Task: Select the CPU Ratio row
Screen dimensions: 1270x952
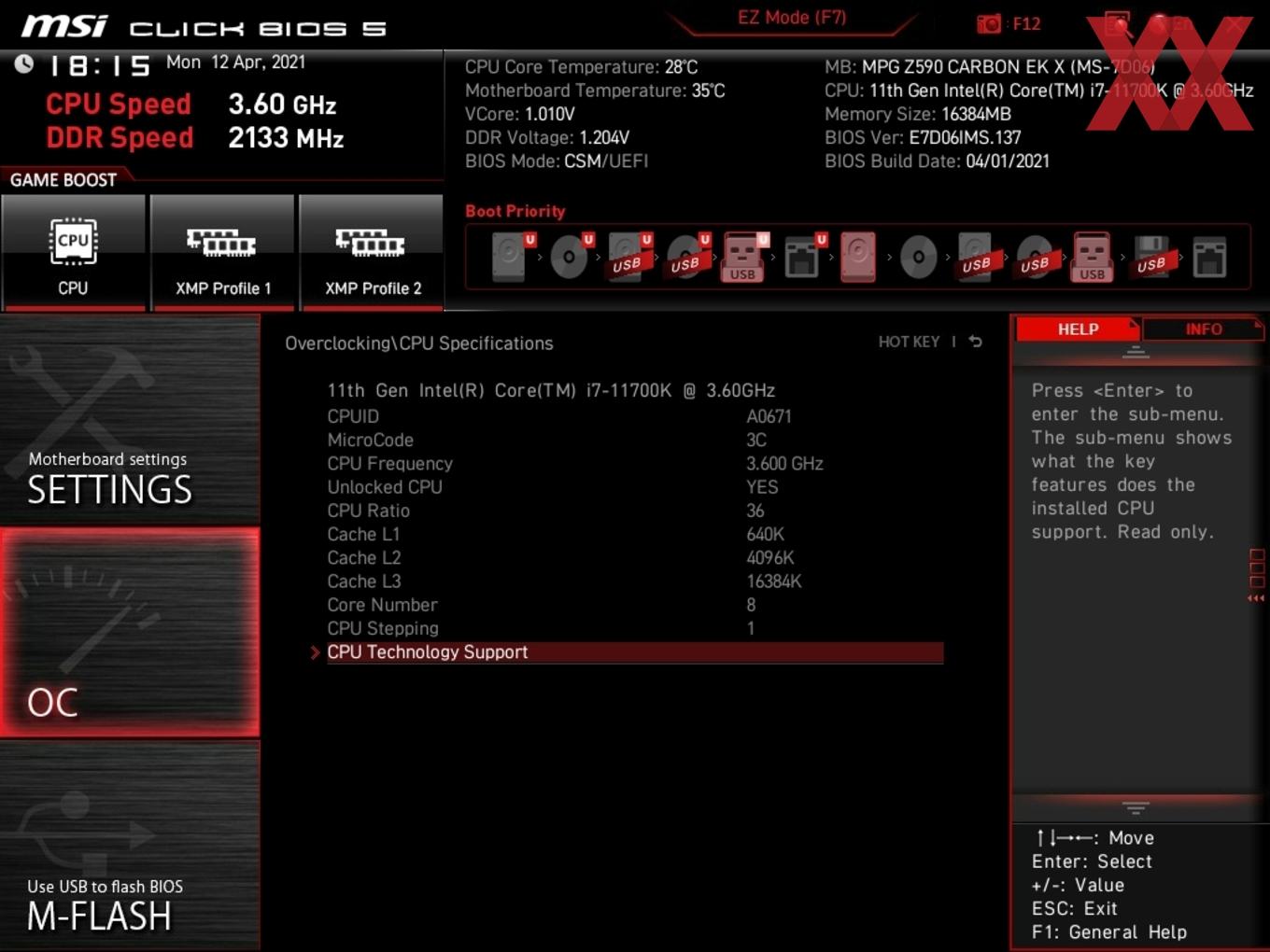Action: [x=634, y=511]
